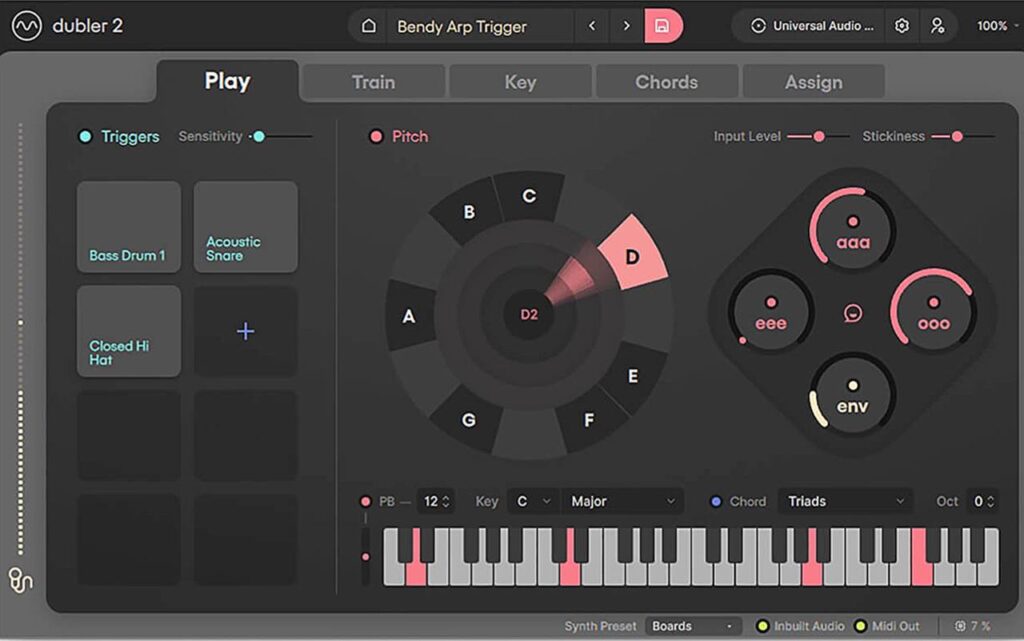Click the D2 note center of pitch wheel
This screenshot has width=1024, height=641.
529,315
